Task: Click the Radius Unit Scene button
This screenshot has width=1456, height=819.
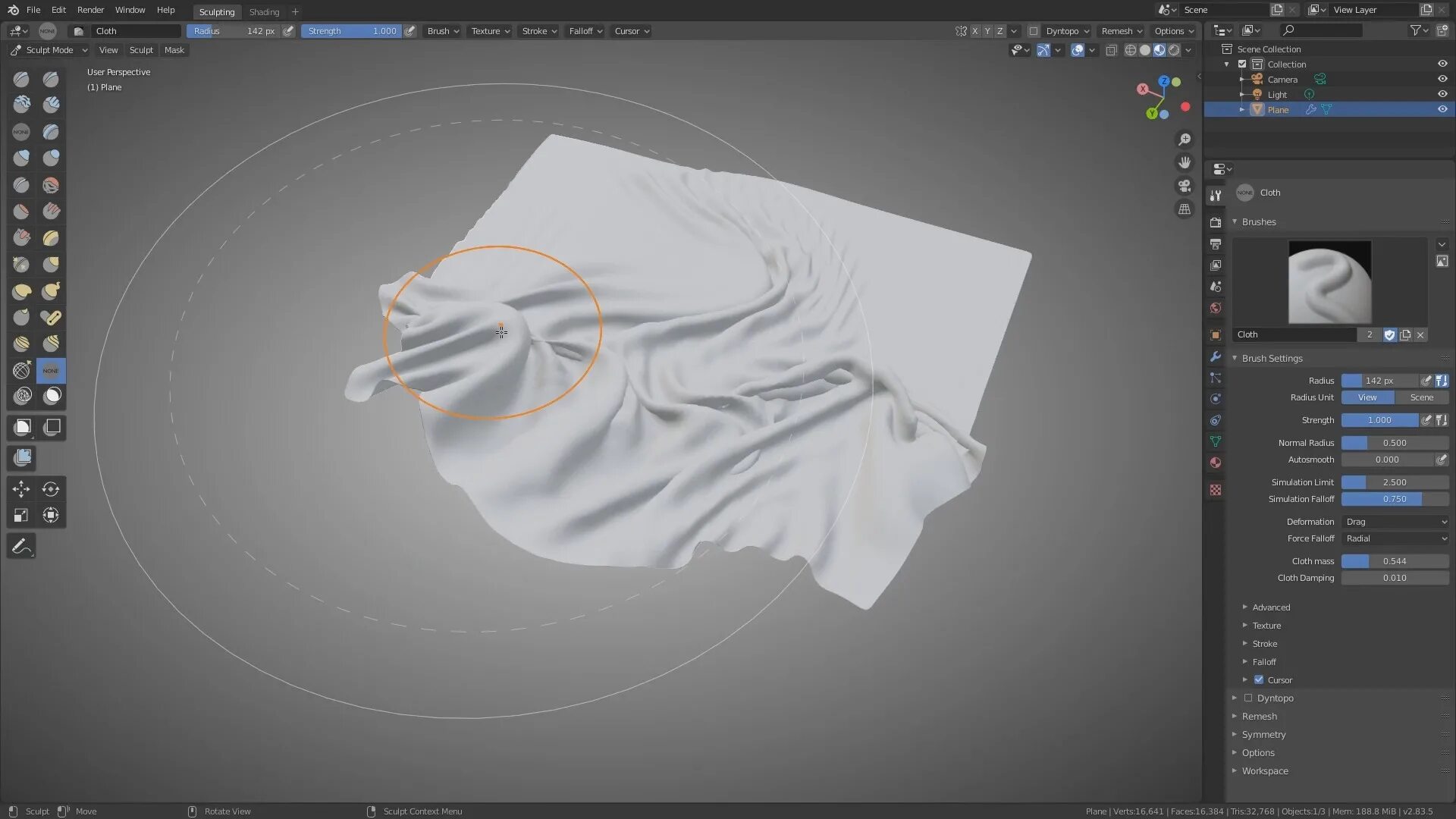Action: coord(1422,397)
